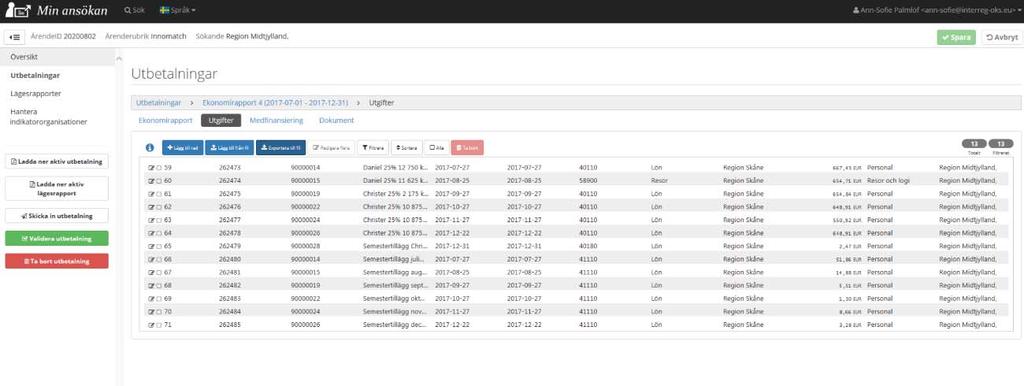This screenshot has height=386, width=1024.
Task: Tick the checkbox for row 60
Action: tap(159, 181)
